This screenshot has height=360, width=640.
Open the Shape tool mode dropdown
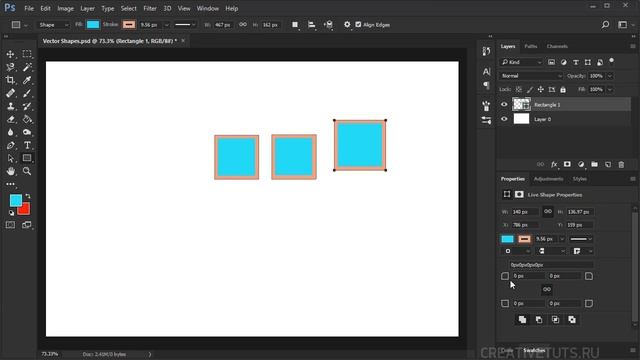[x=53, y=25]
